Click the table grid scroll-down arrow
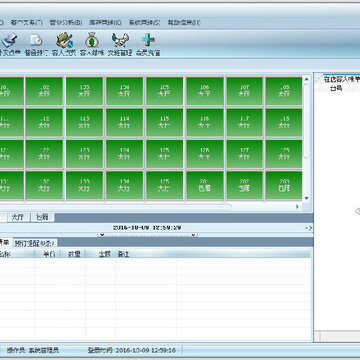The image size is (360, 360). pos(307,198)
